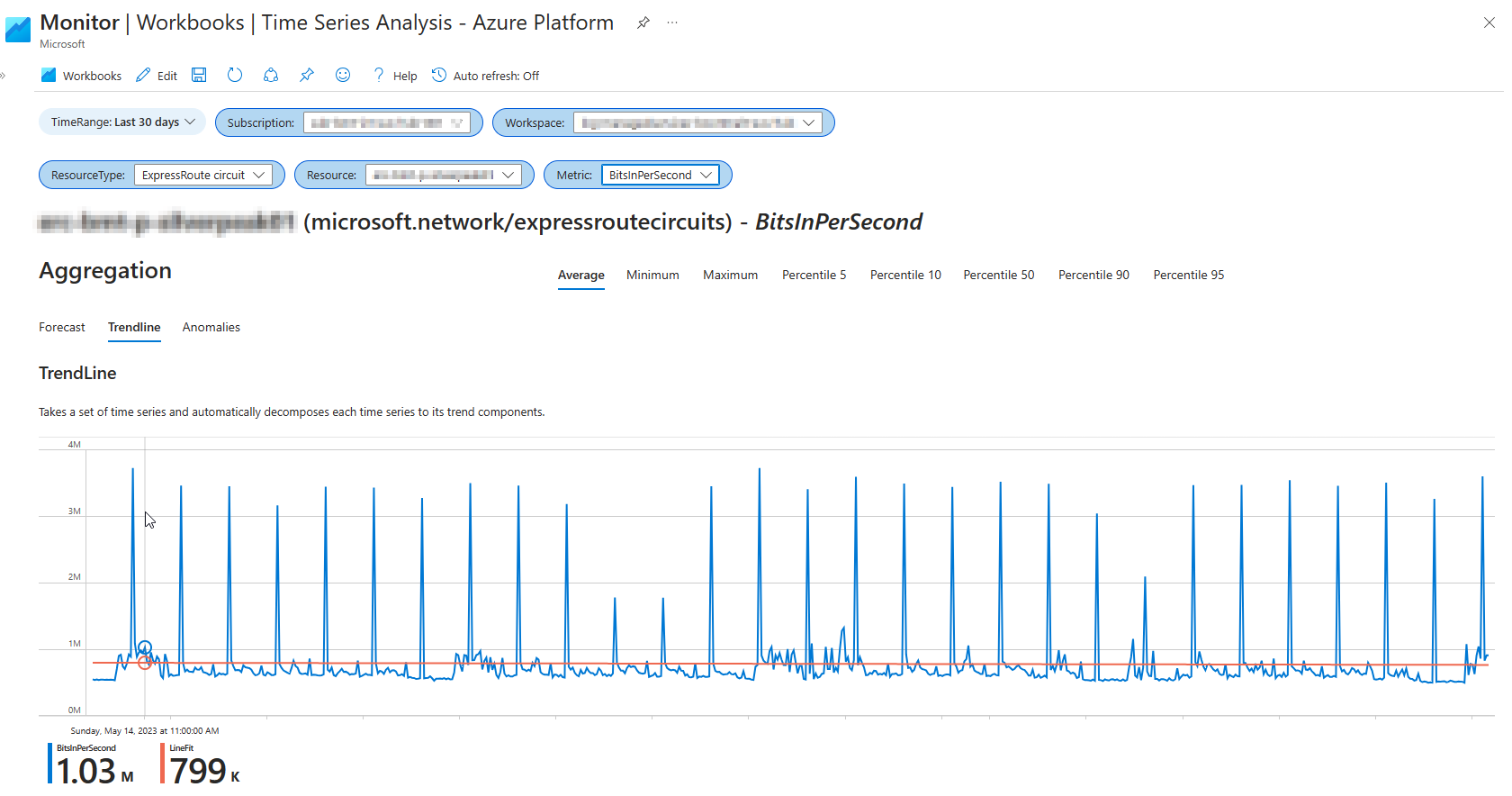Screen dimensions: 1512x796
Task: Select the Percentile 95 tab
Action: click(1189, 275)
